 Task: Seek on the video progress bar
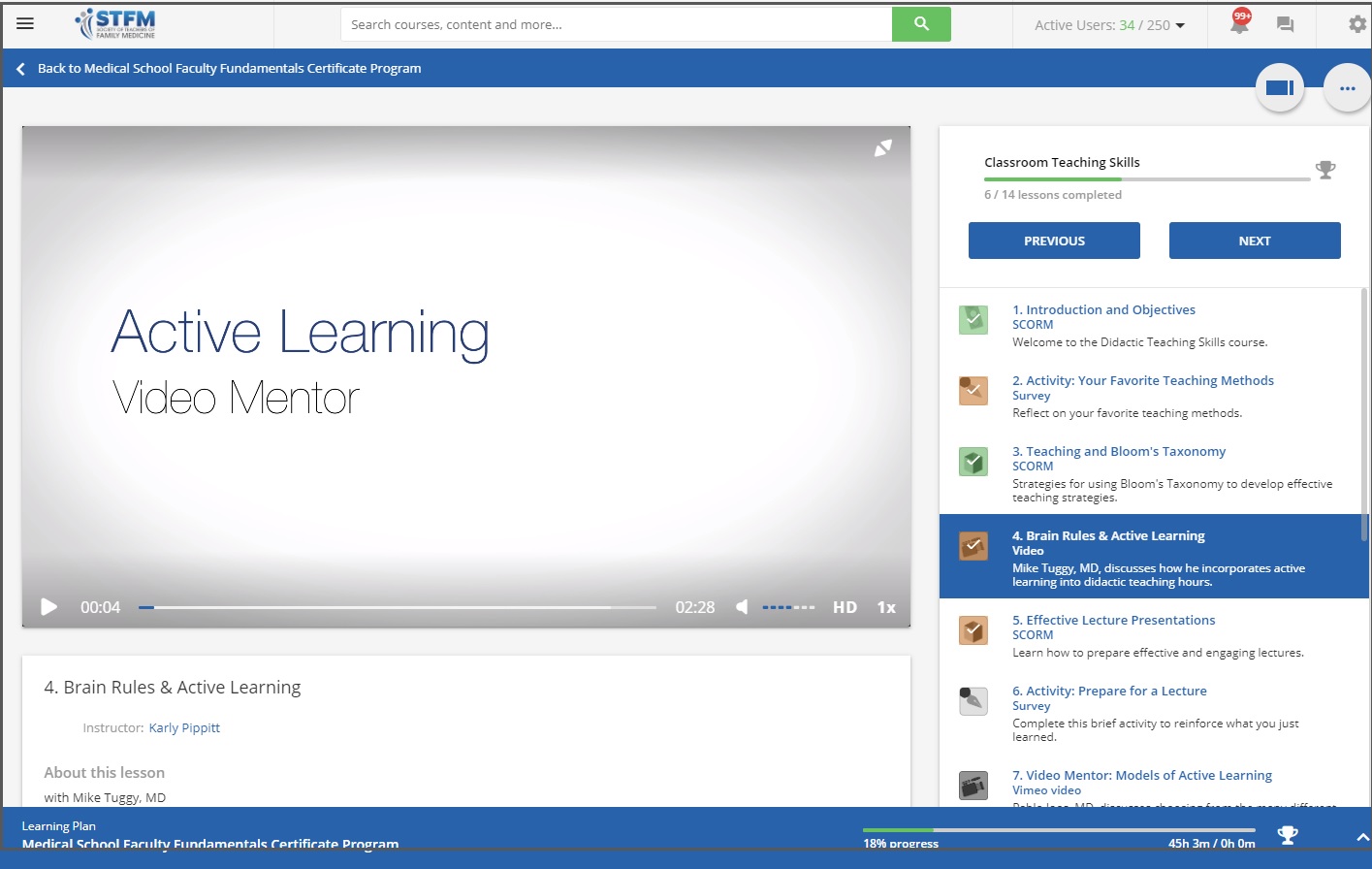pos(398,607)
